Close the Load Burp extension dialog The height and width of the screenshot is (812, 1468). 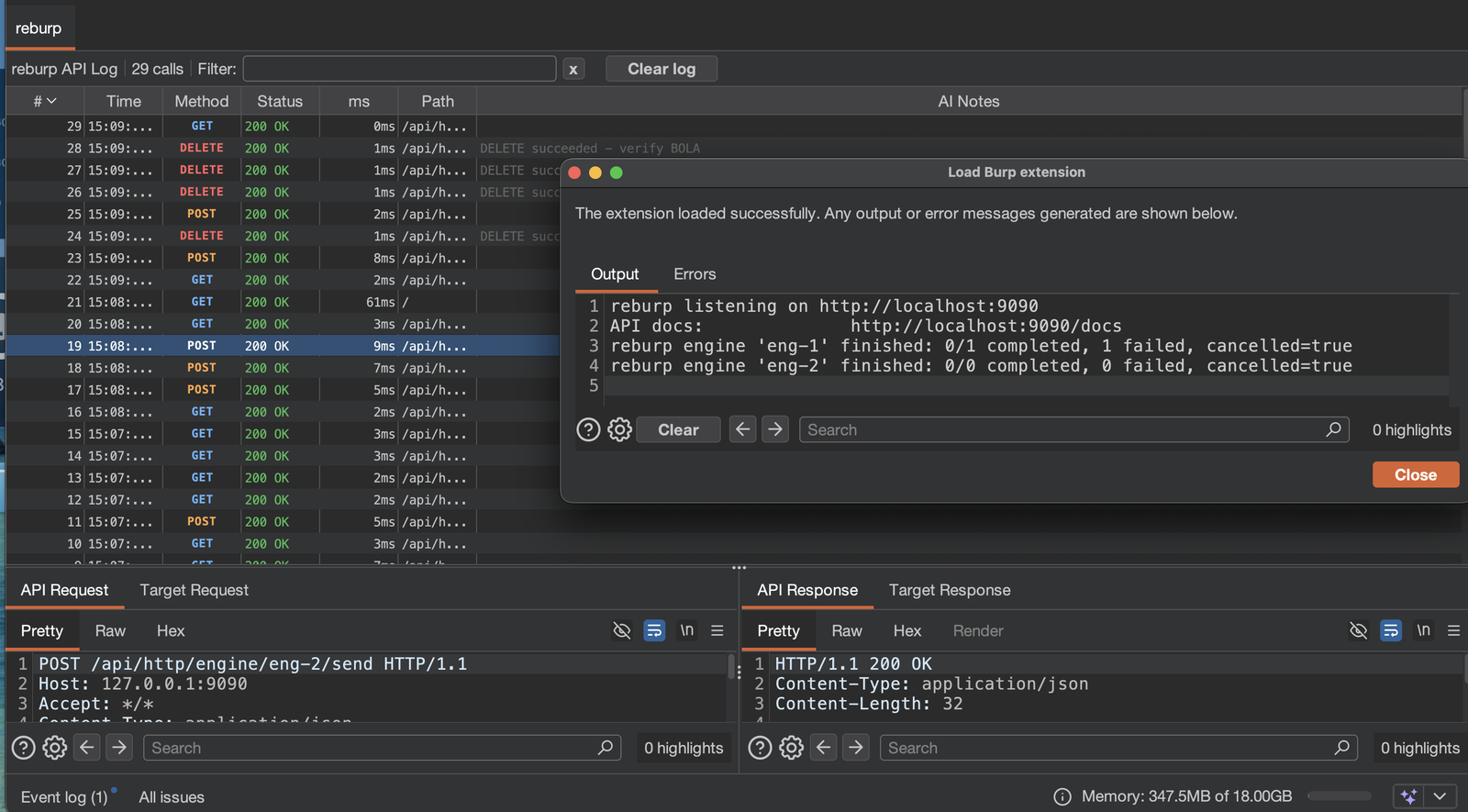coord(1416,474)
